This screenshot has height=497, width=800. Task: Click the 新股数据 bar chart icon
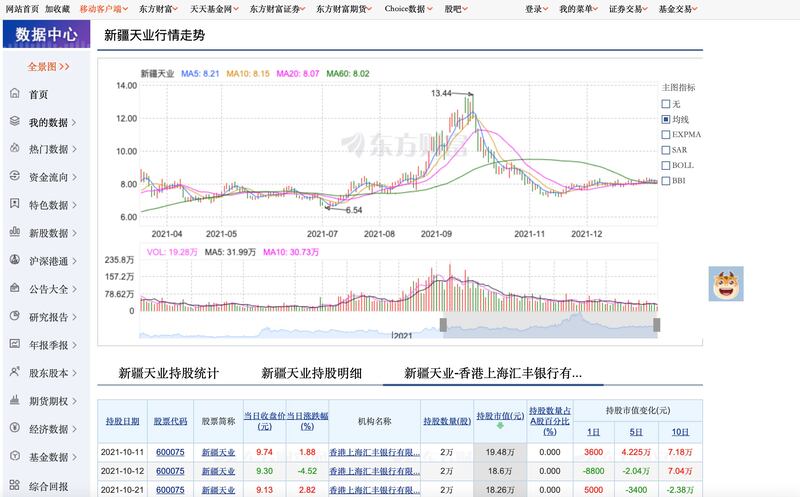pos(15,232)
